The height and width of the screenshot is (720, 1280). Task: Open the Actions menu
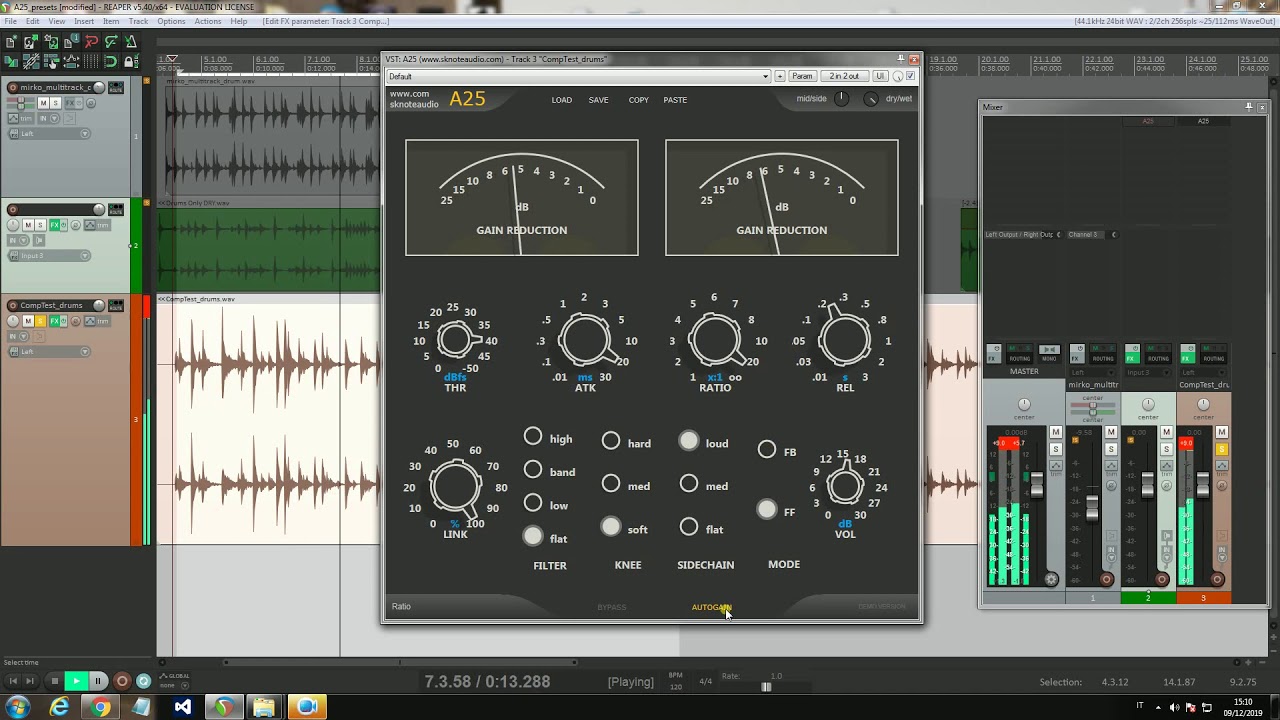click(208, 21)
